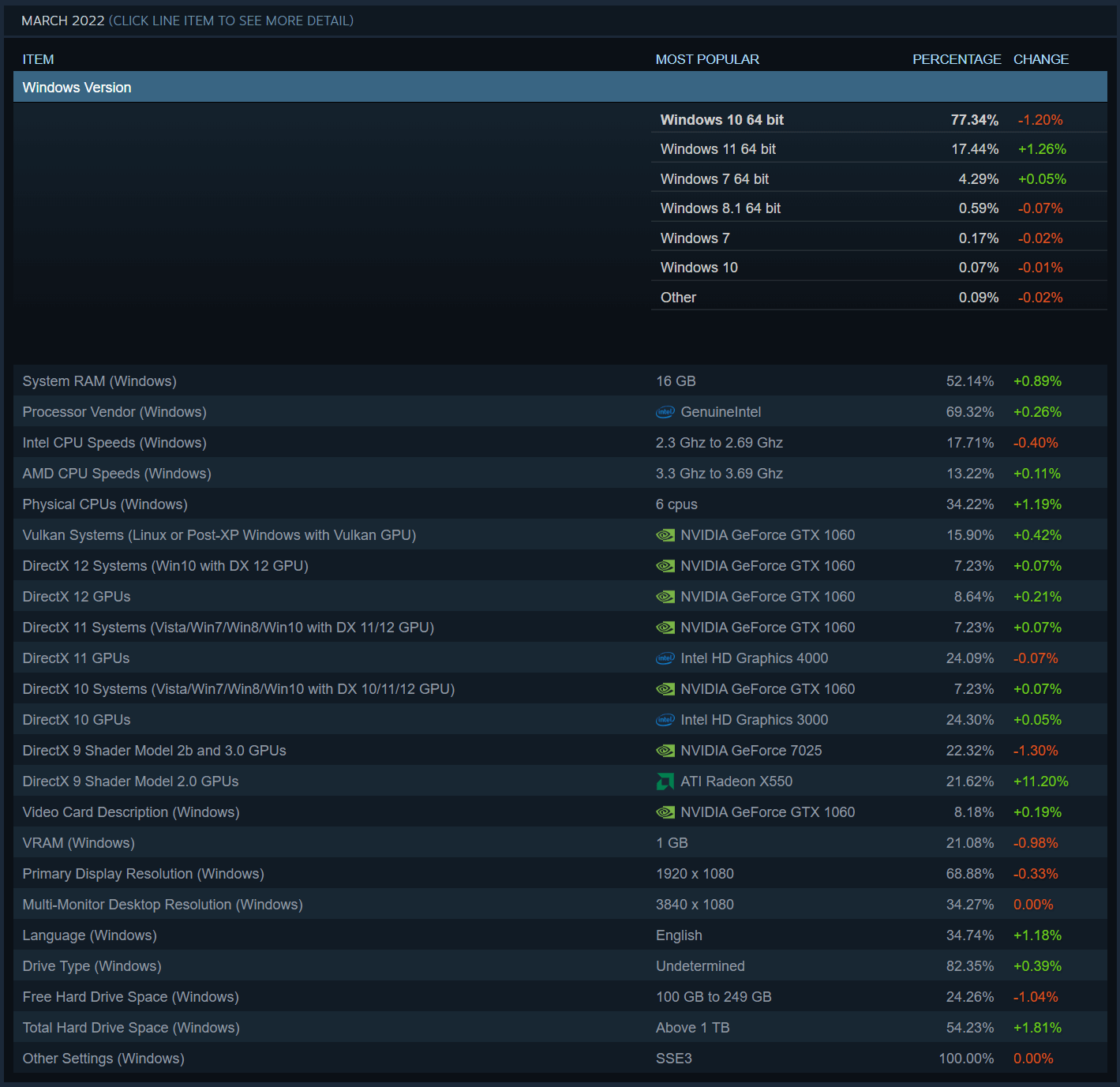Screen dimensions: 1120x1087
Task: Click the 3840 x 1080 resolution value
Action: point(695,905)
